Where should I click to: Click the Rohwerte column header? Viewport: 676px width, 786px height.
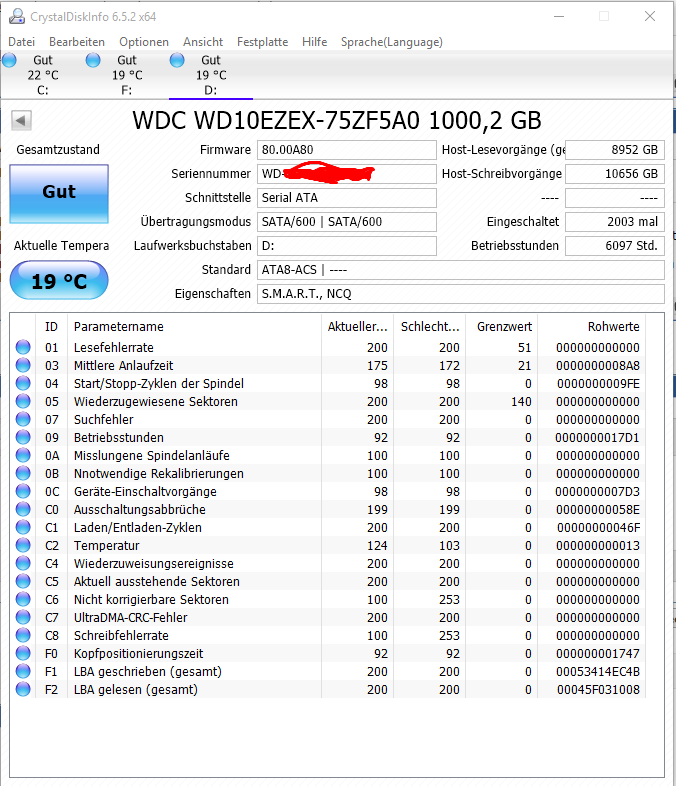pos(592,327)
